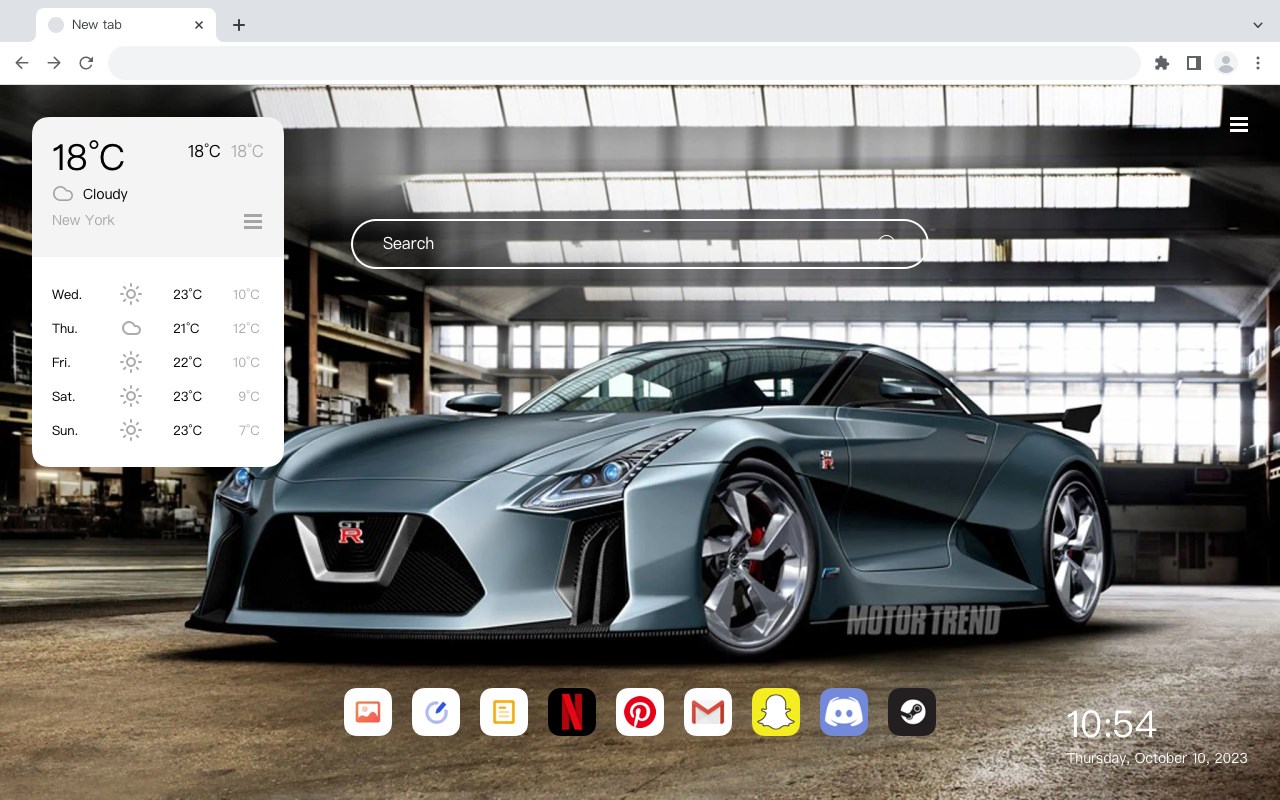
Task: Open the Steam shortcut
Action: tap(912, 712)
